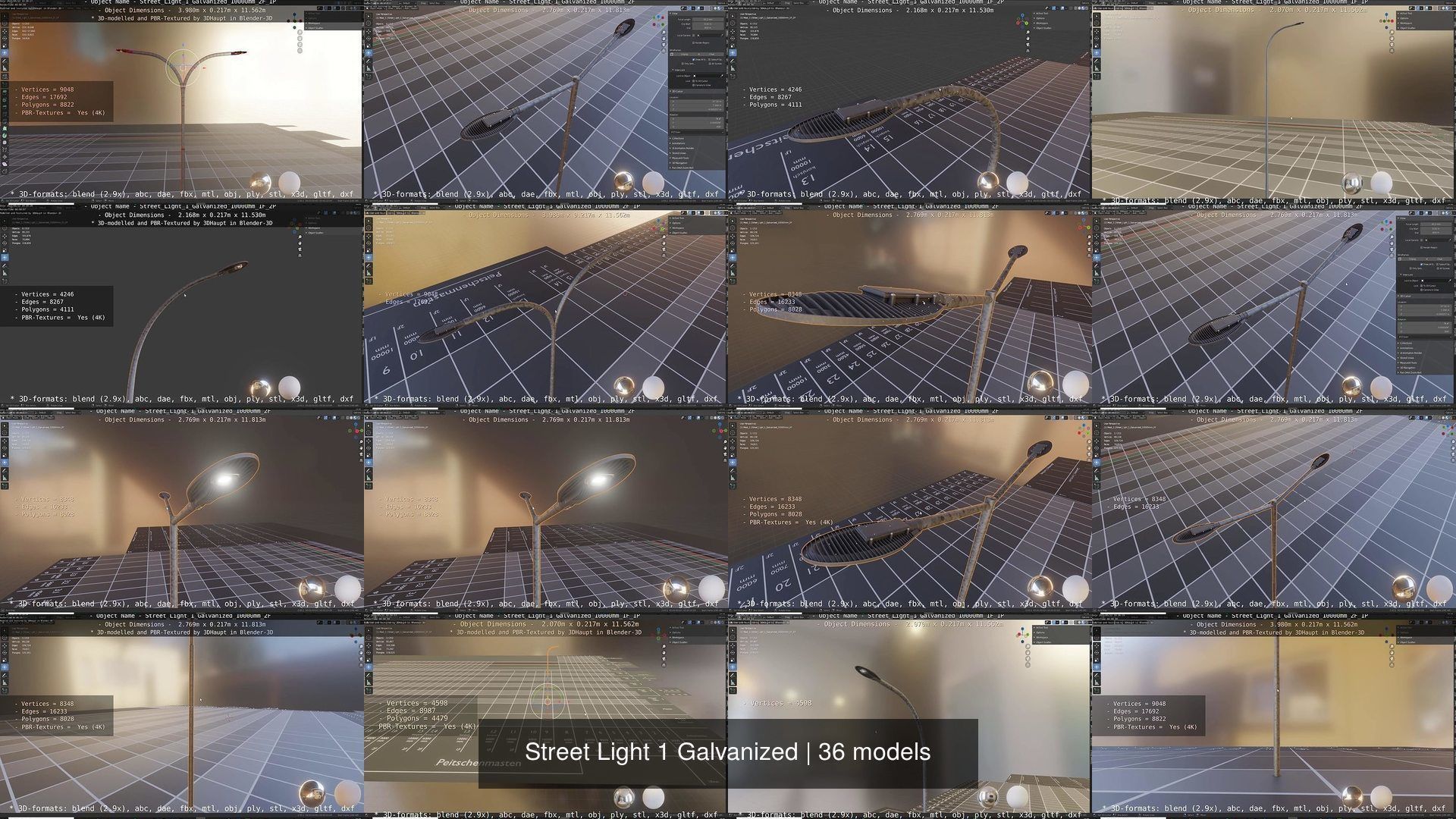The image size is (1456, 819).
Task: Select Rotate tool in top-left double-arm lamp viewport
Action: [x=5, y=38]
